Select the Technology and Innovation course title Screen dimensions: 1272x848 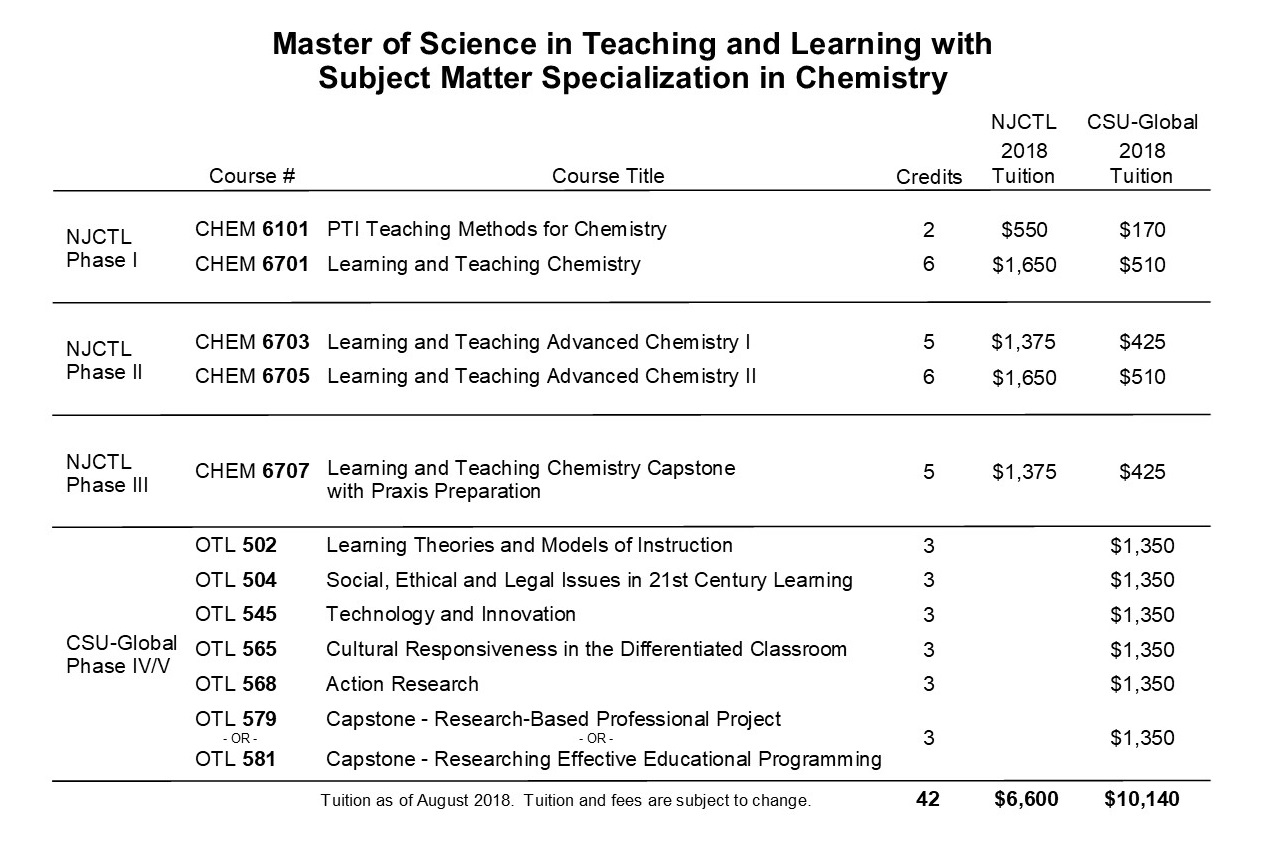coord(451,613)
